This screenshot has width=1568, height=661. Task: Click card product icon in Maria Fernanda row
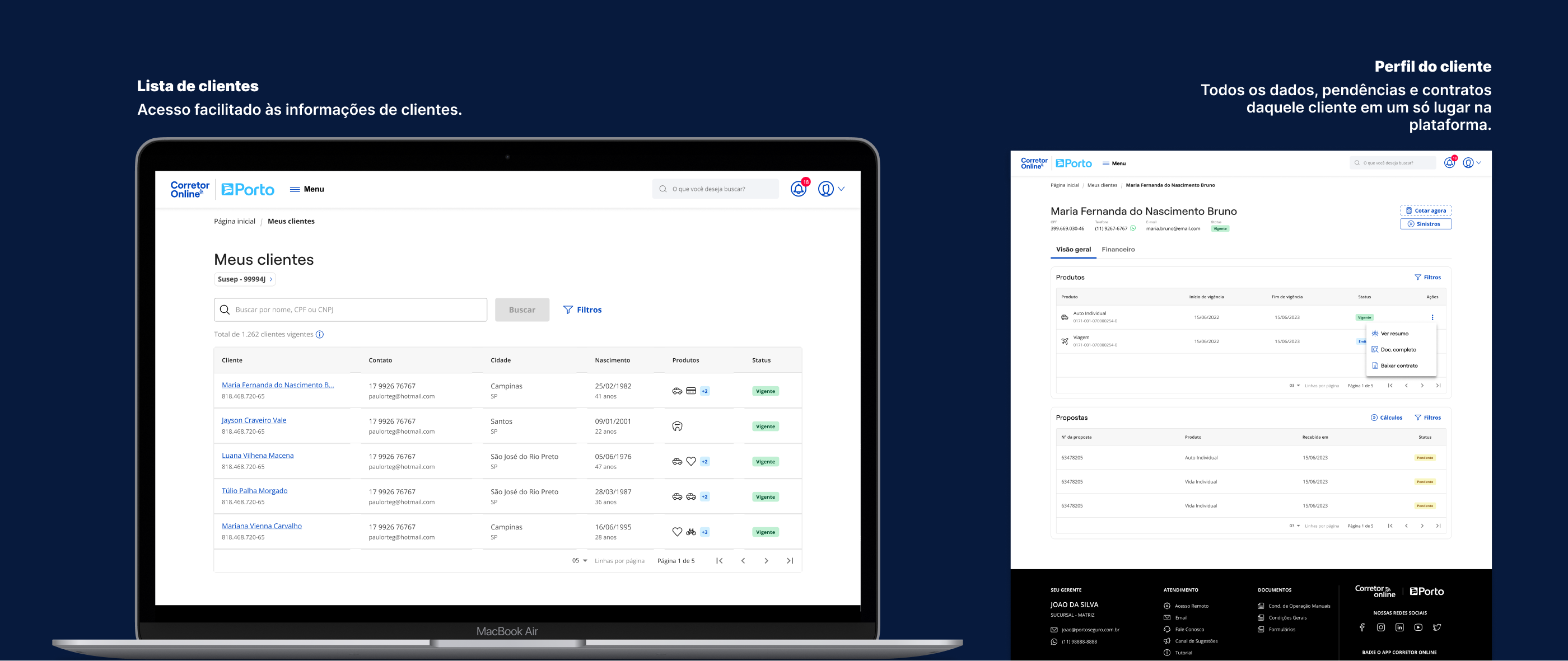click(691, 391)
